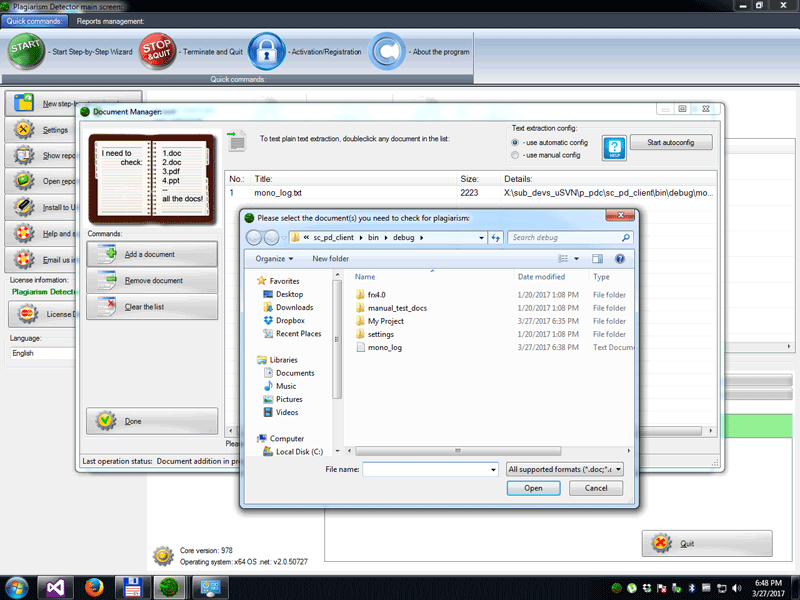
Task: Click the File name input field
Action: tap(426, 469)
